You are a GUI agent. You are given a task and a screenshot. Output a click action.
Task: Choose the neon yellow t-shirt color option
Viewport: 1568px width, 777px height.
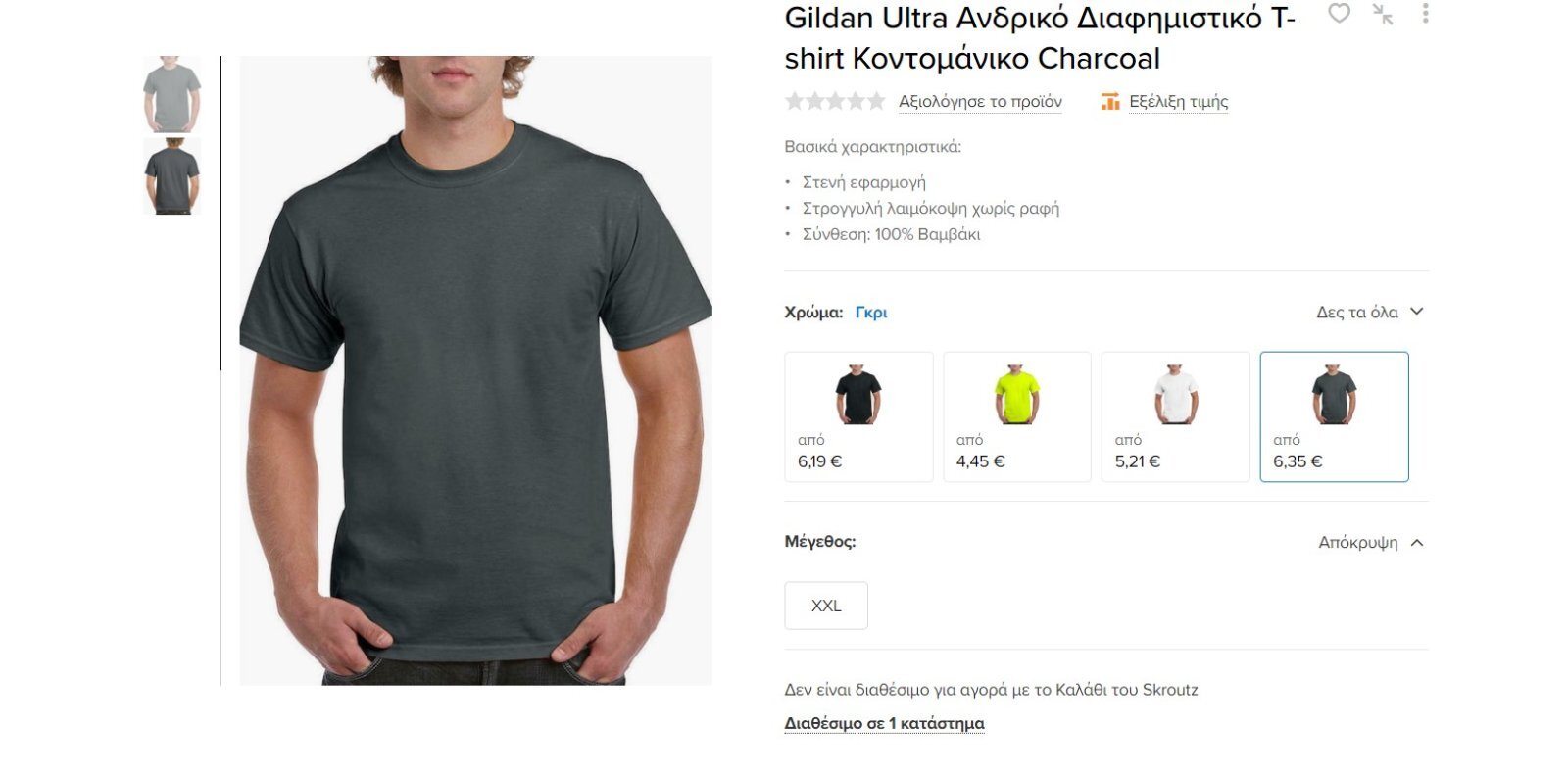tap(1017, 416)
